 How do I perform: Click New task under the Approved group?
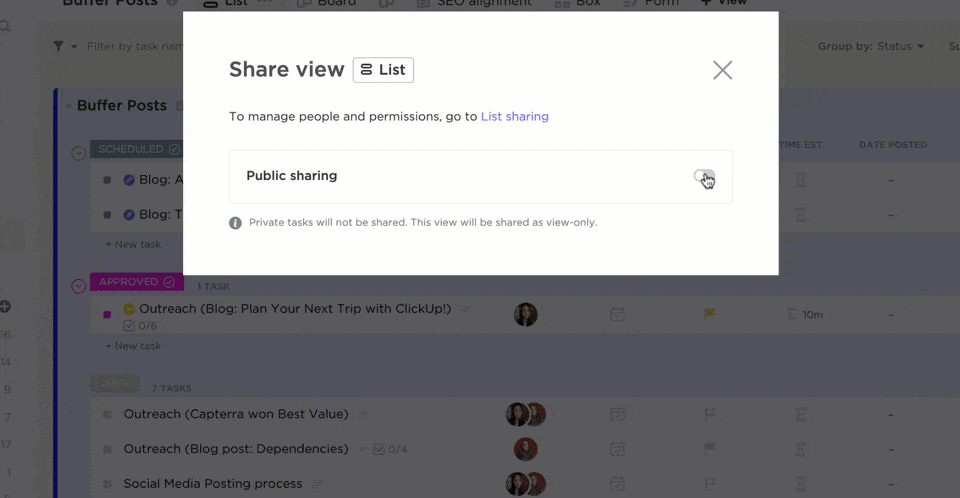point(137,346)
